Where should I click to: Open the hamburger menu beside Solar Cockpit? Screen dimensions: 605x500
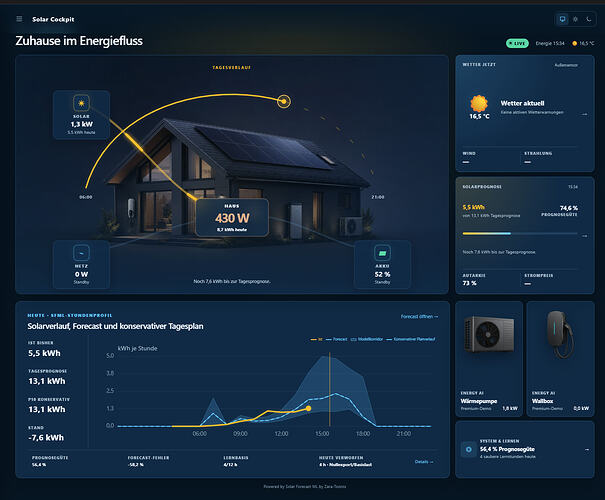(19, 19)
